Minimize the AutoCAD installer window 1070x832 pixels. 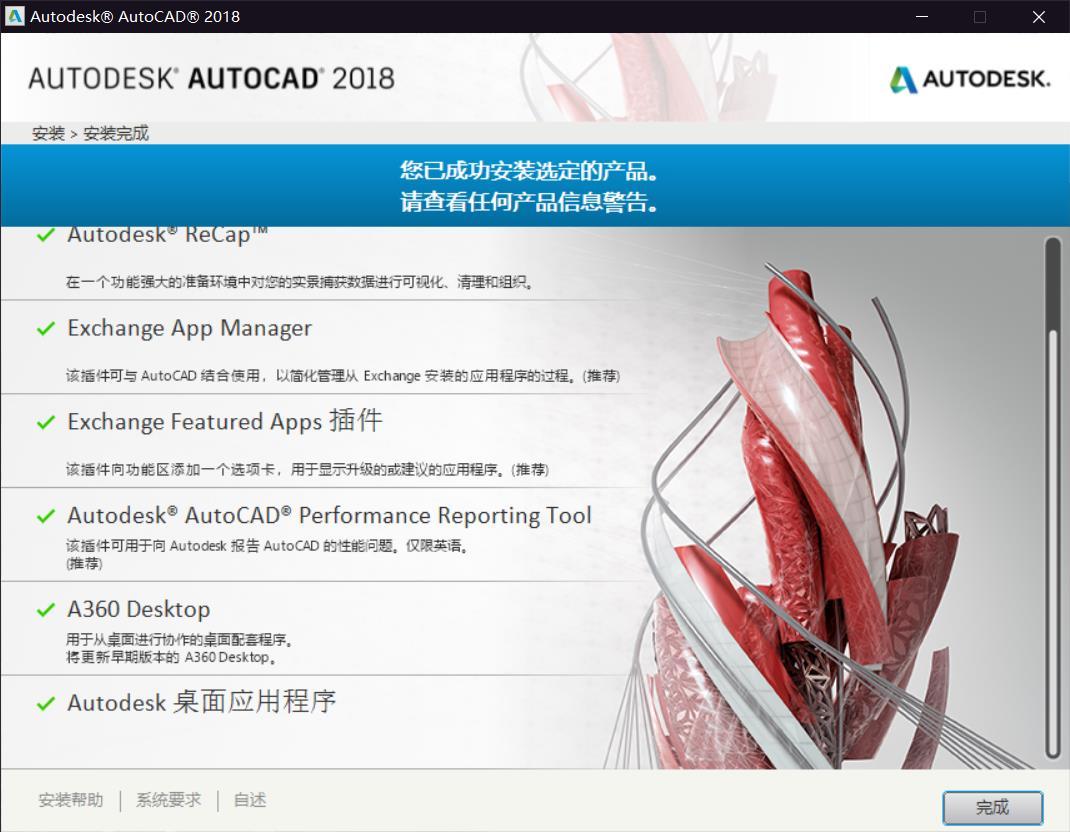(x=922, y=16)
